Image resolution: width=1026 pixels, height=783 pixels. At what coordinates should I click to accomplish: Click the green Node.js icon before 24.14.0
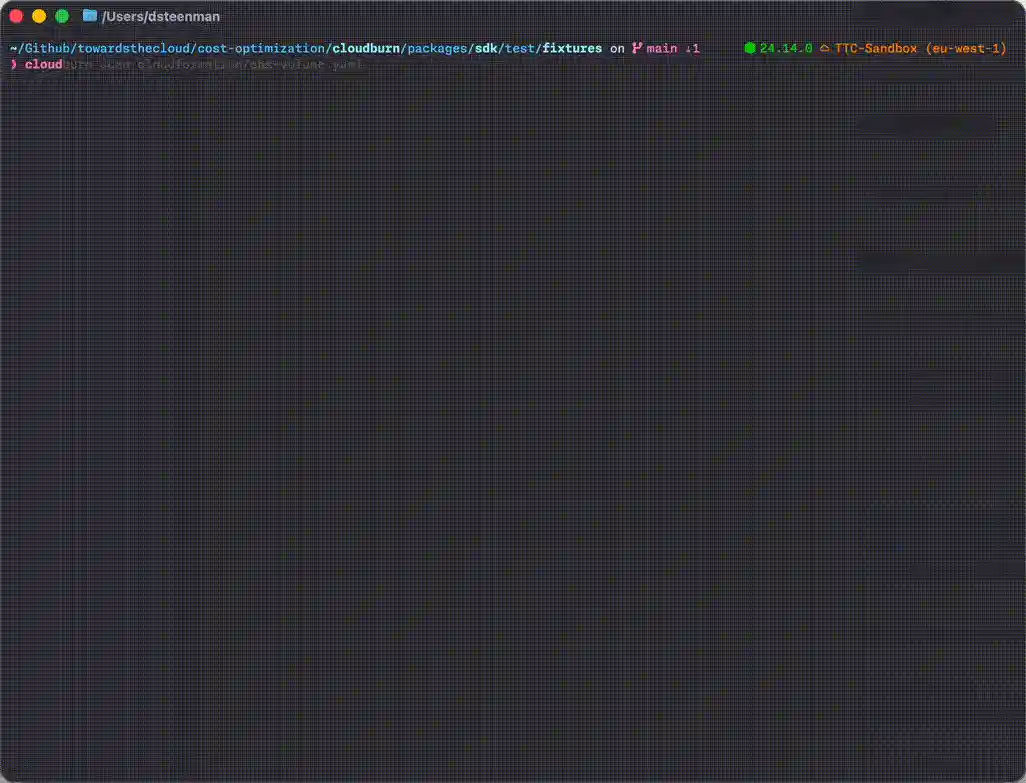[750, 47]
